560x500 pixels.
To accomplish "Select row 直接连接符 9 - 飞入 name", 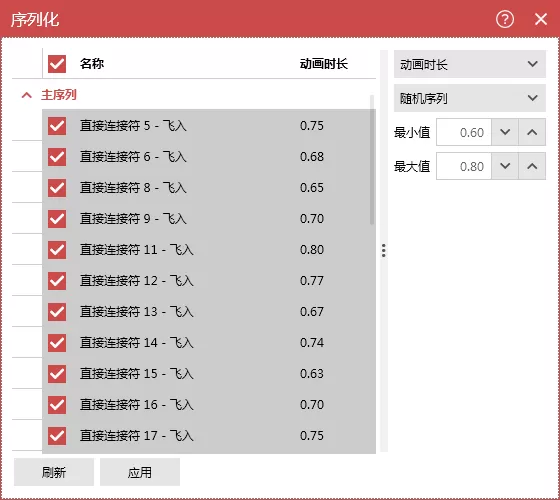I will (133, 219).
